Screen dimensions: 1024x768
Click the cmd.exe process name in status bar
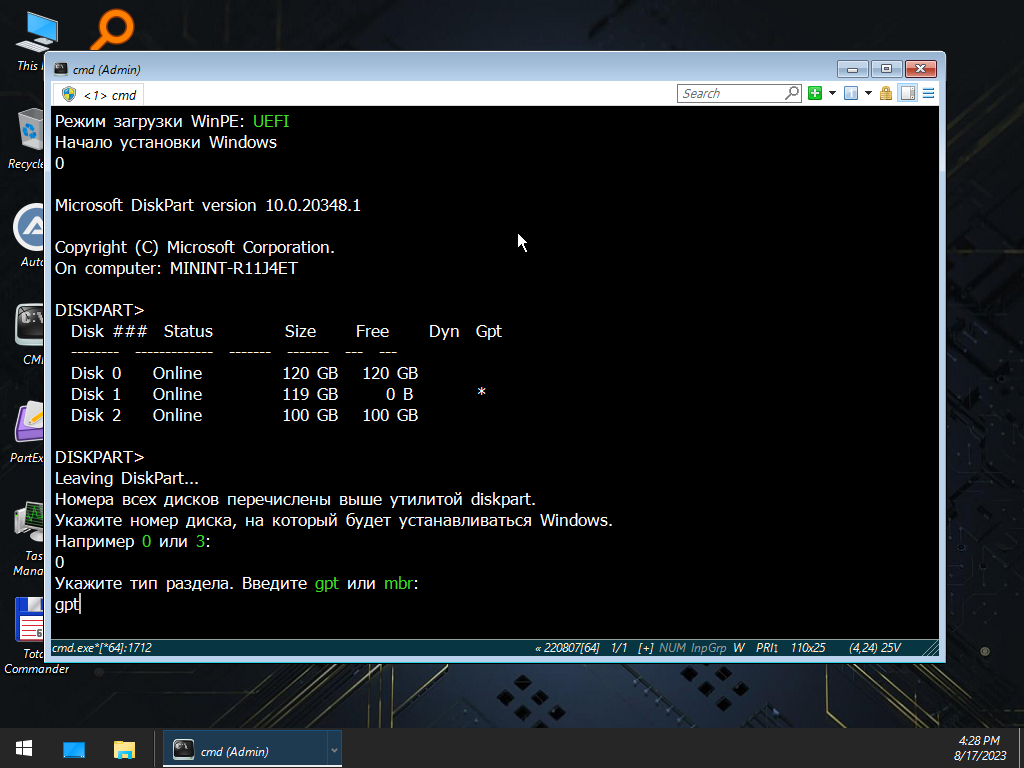(102, 648)
